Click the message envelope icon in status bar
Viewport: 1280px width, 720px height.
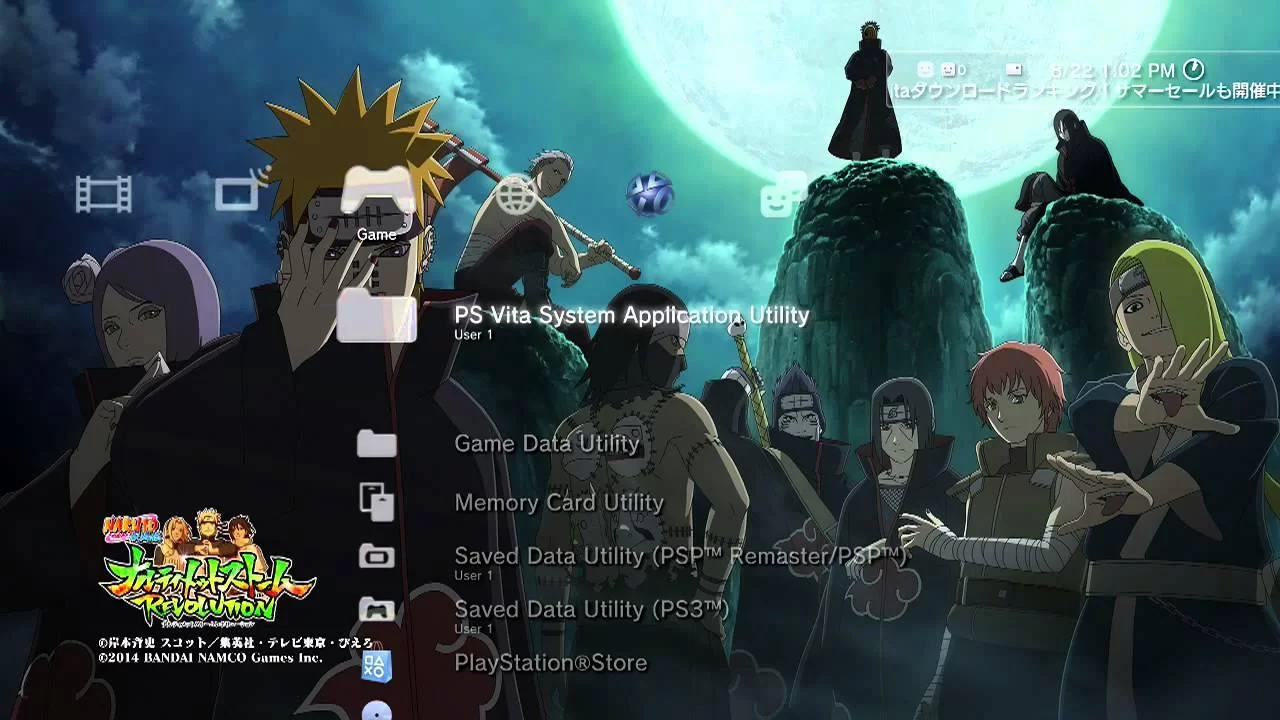[x=1014, y=69]
